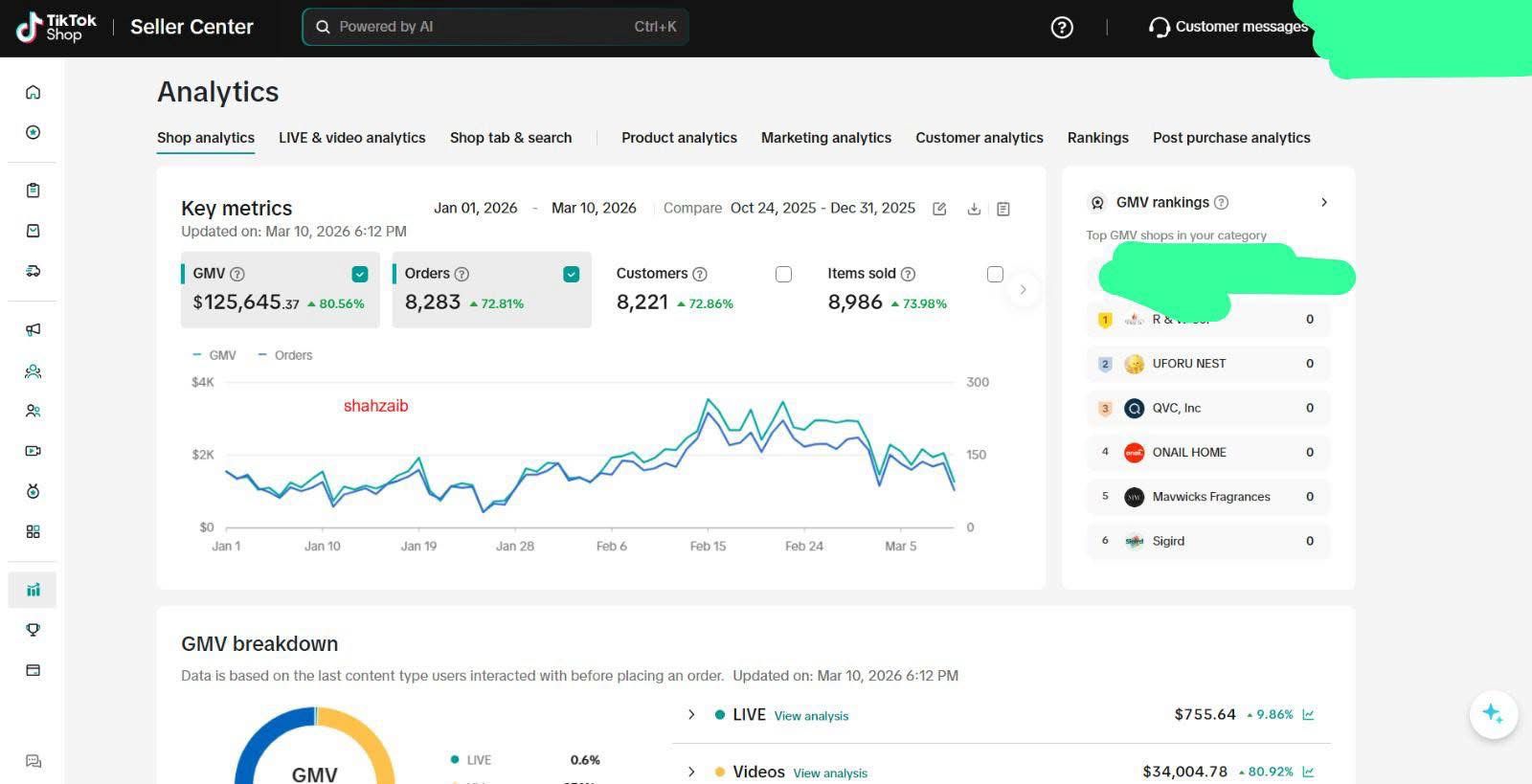Open the end date Mar 10, 2026 picker

point(594,208)
